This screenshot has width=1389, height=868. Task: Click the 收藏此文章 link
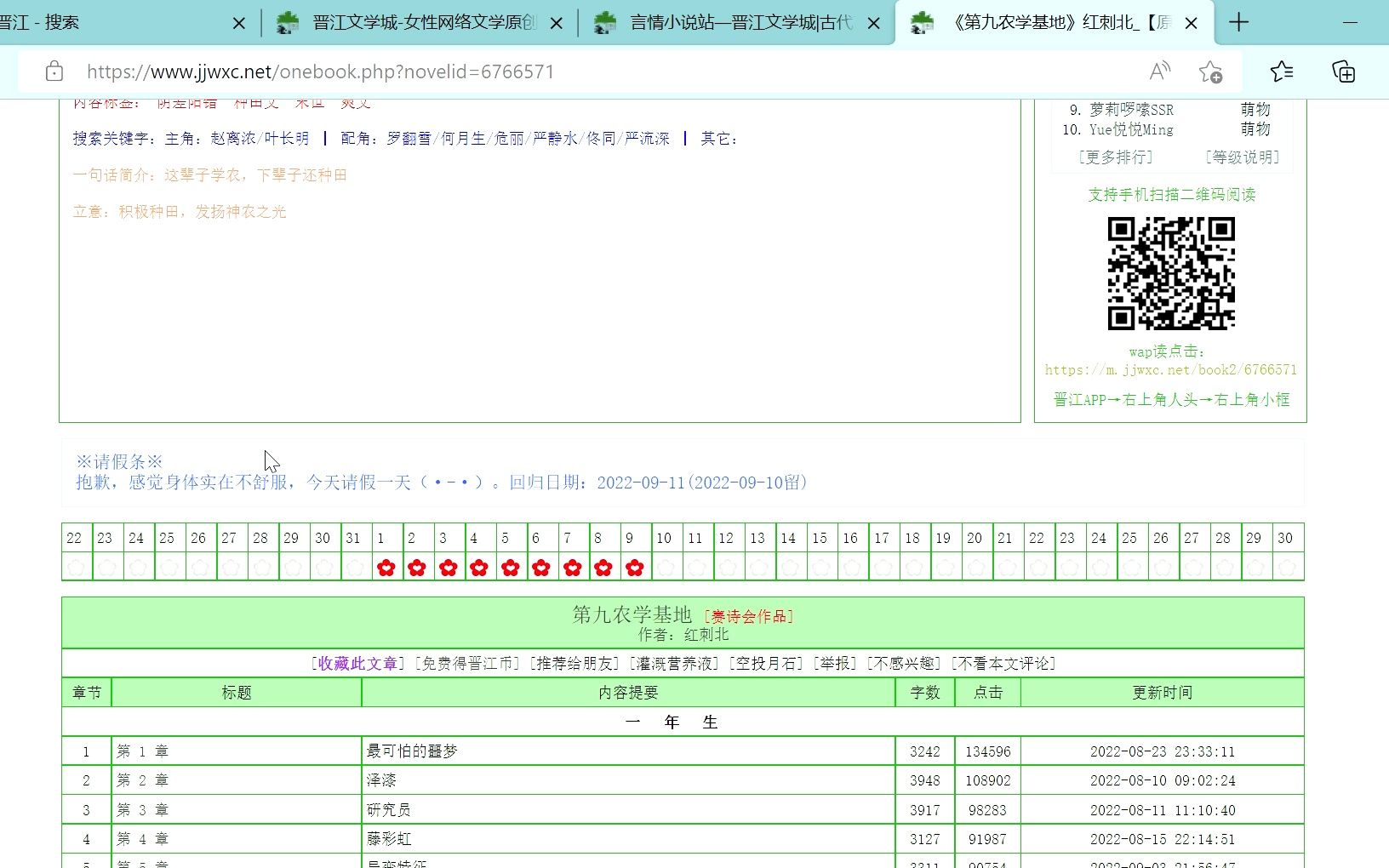(x=357, y=664)
